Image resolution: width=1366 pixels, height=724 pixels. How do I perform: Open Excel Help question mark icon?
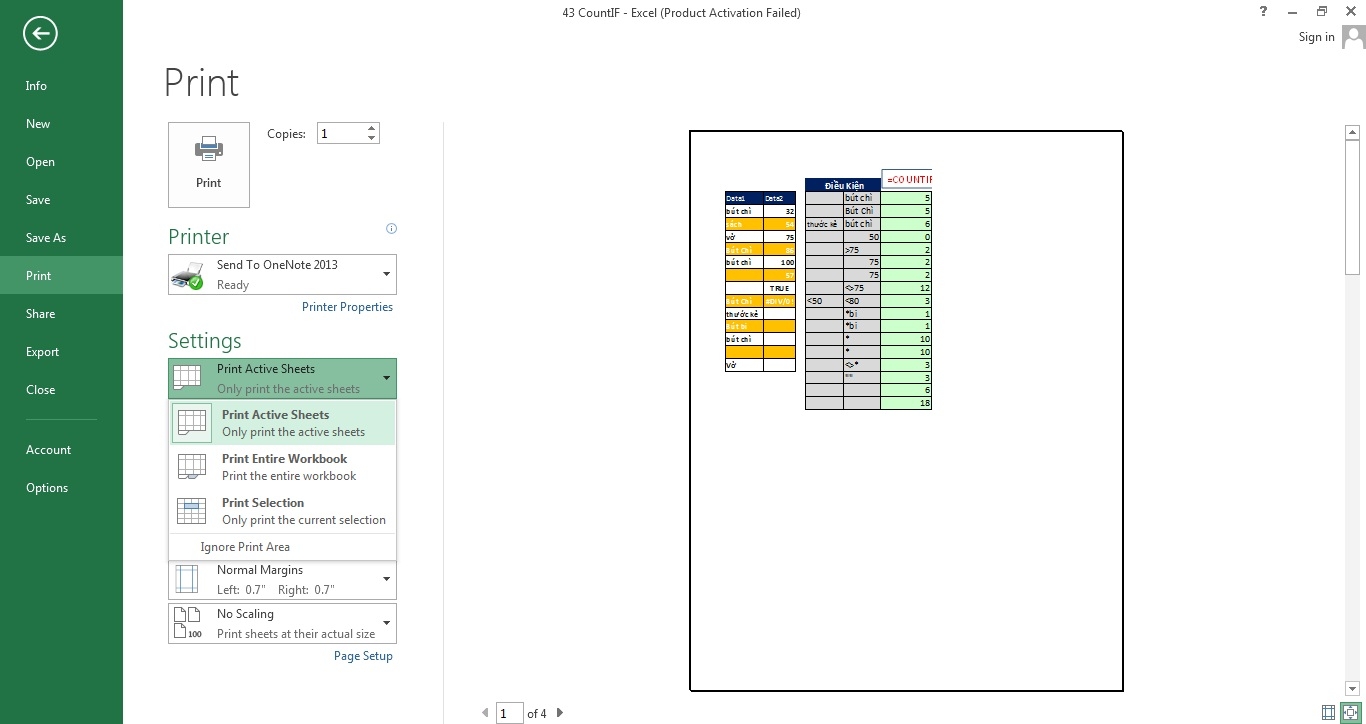click(x=1266, y=12)
